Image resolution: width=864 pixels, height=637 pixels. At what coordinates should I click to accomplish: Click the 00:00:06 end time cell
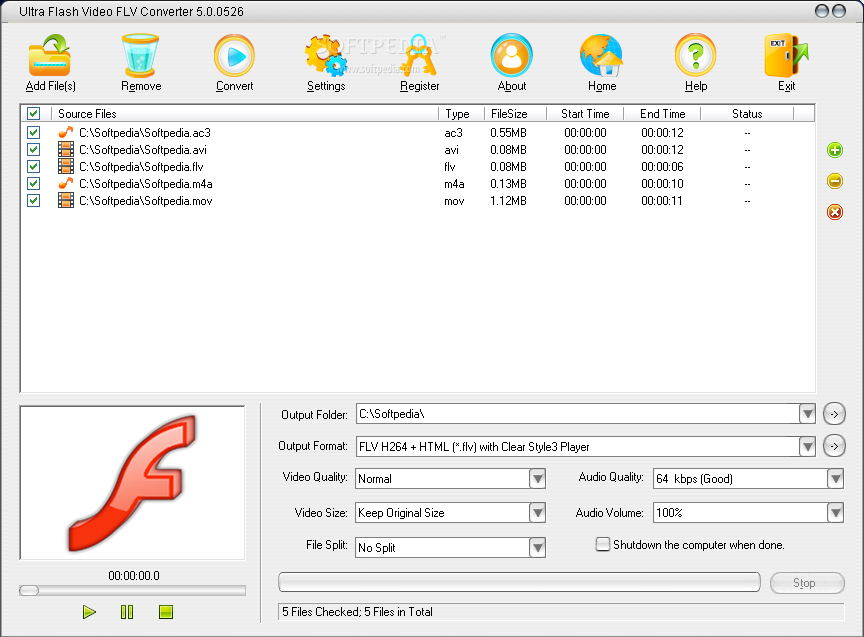[x=662, y=166]
